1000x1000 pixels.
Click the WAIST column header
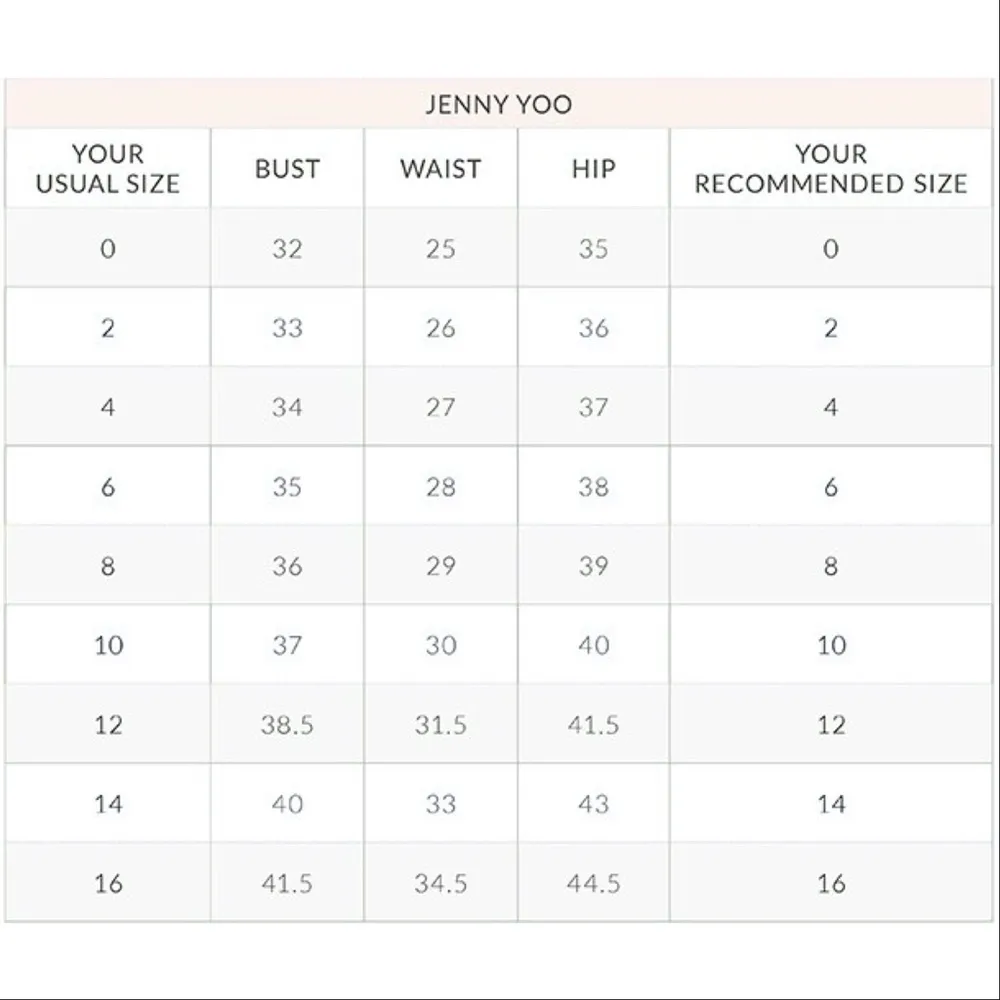(x=440, y=169)
